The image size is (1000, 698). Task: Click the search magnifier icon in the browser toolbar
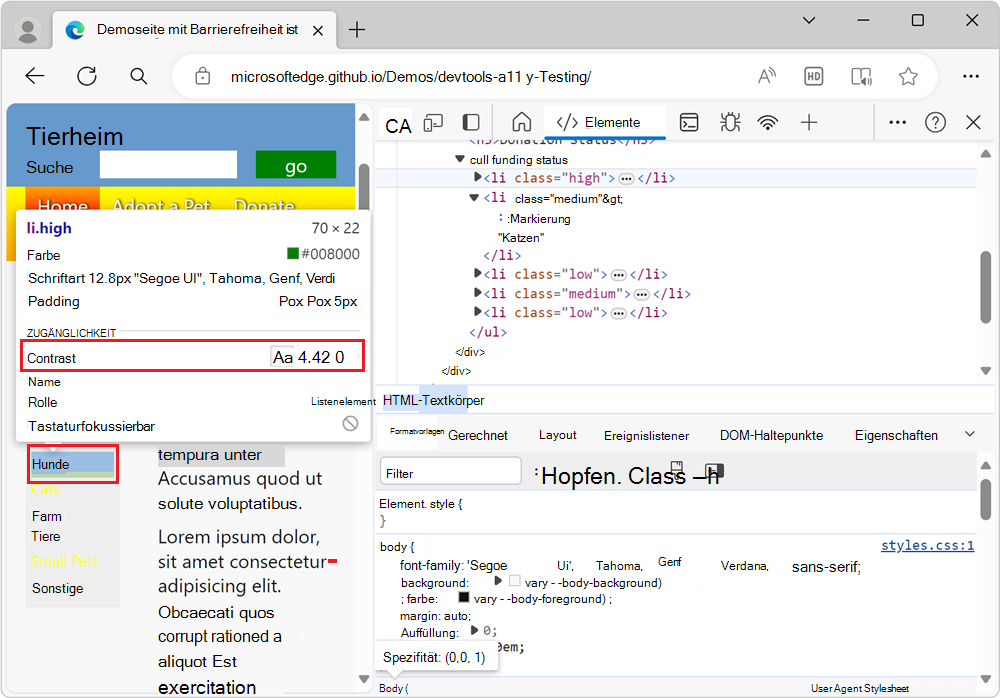138,77
